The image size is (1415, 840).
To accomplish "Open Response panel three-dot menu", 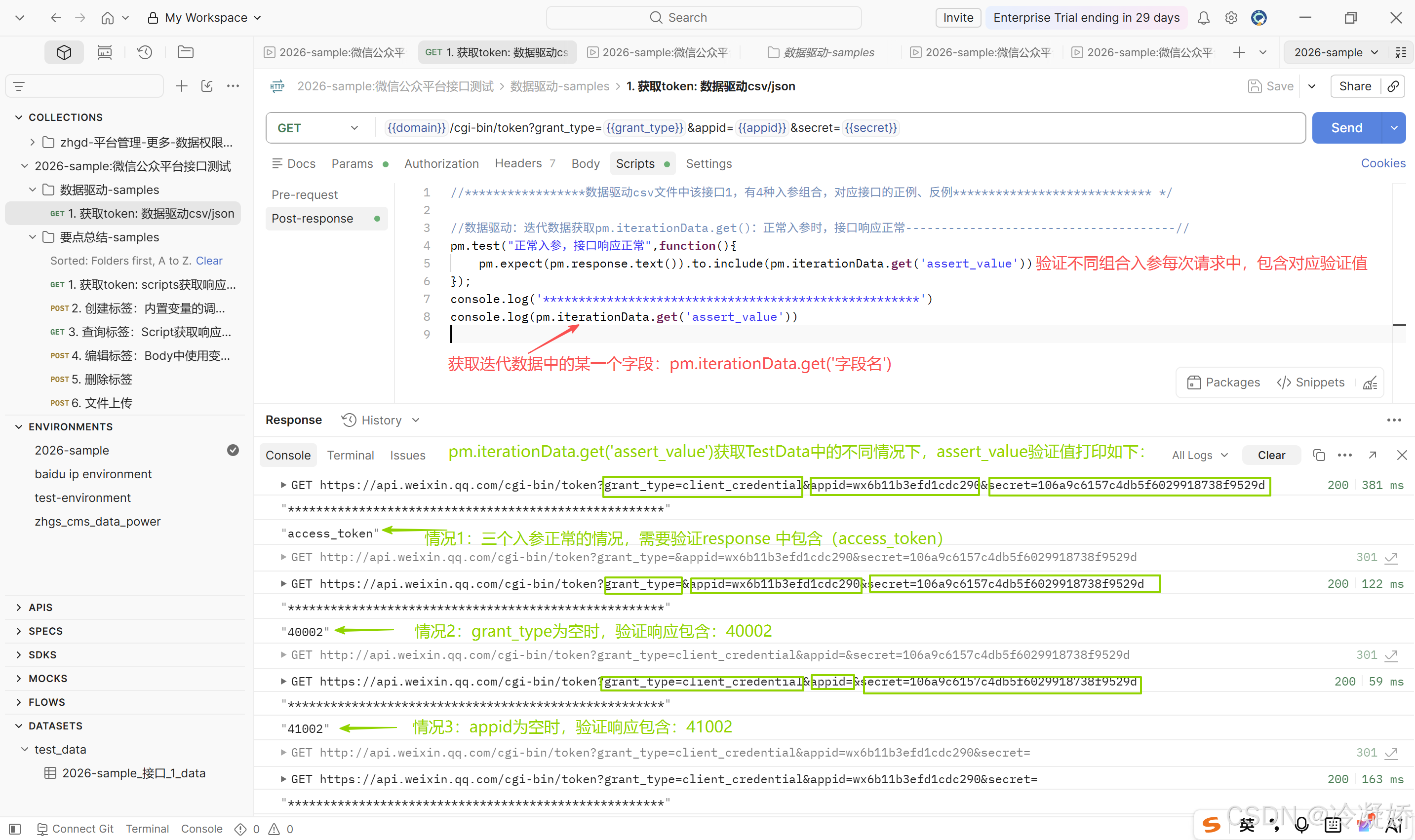I will (x=1394, y=420).
